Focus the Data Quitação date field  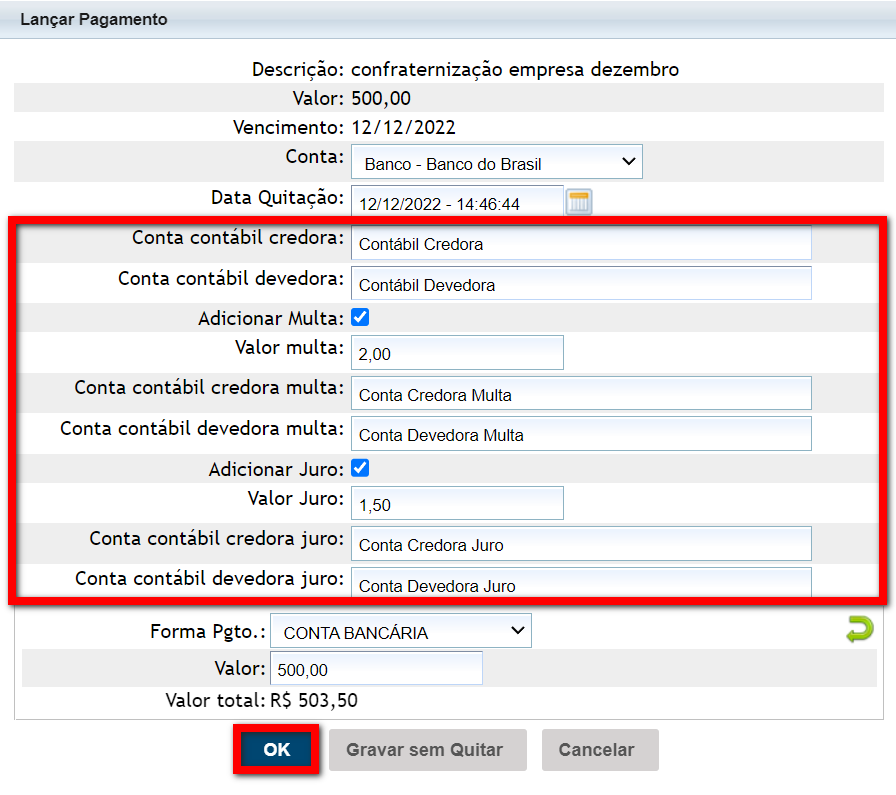point(457,203)
